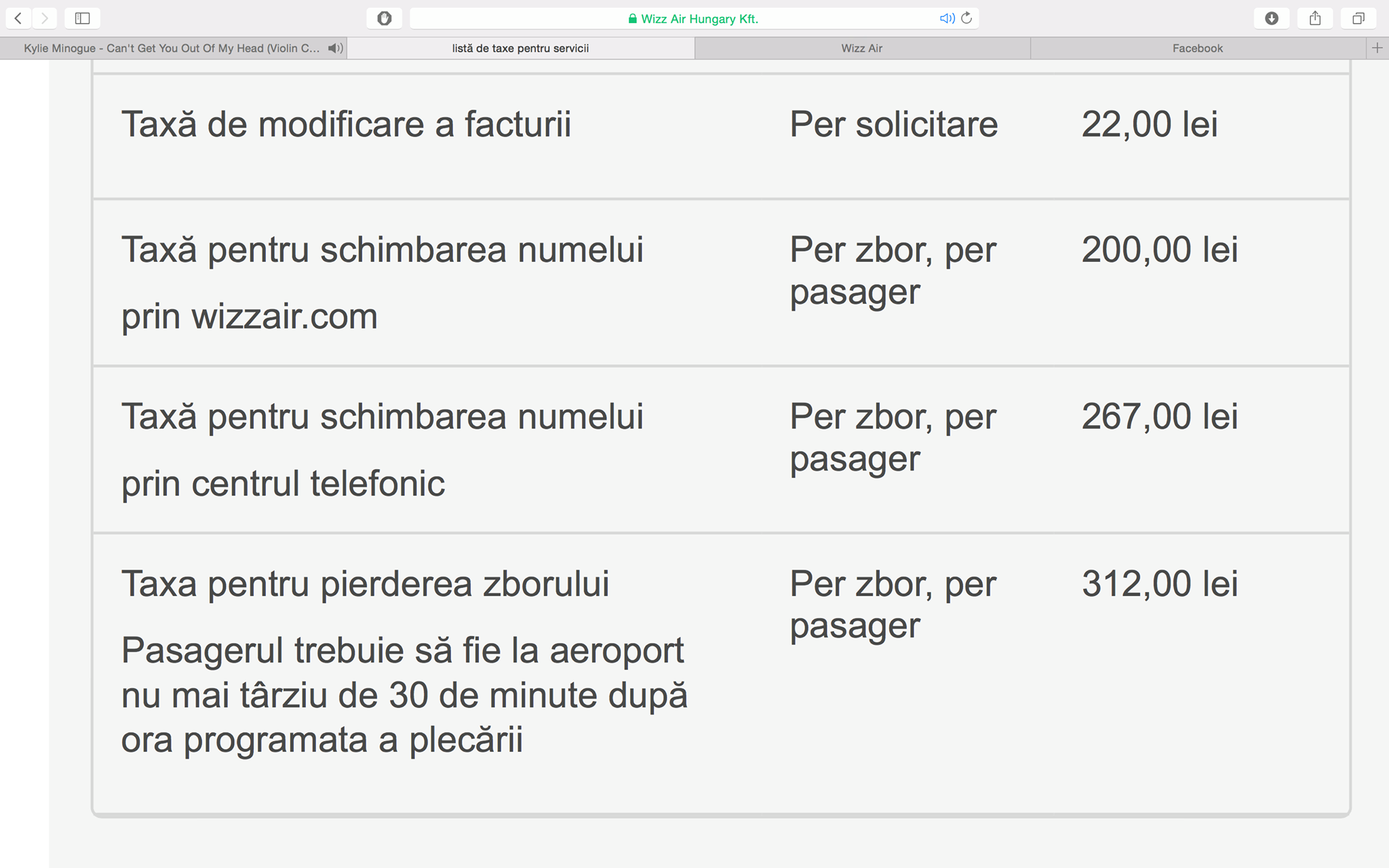The height and width of the screenshot is (868, 1389).
Task: Mute the Kylie Minogue tab audio
Action: pos(335,48)
